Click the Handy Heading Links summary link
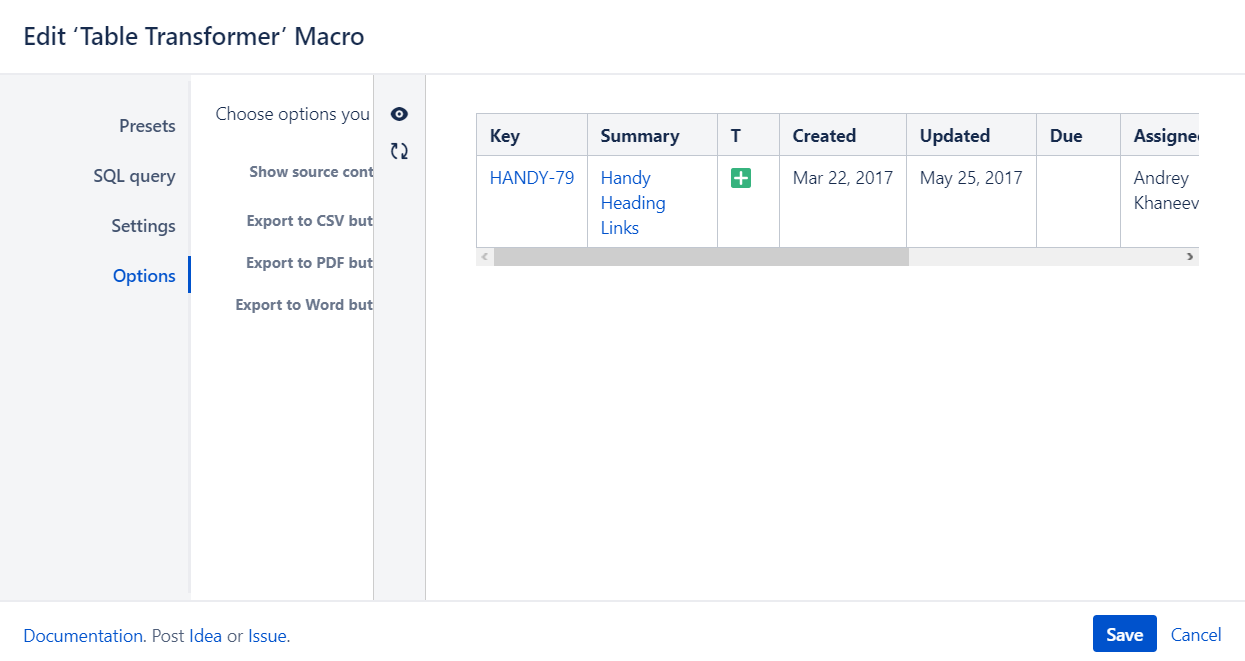 632,202
